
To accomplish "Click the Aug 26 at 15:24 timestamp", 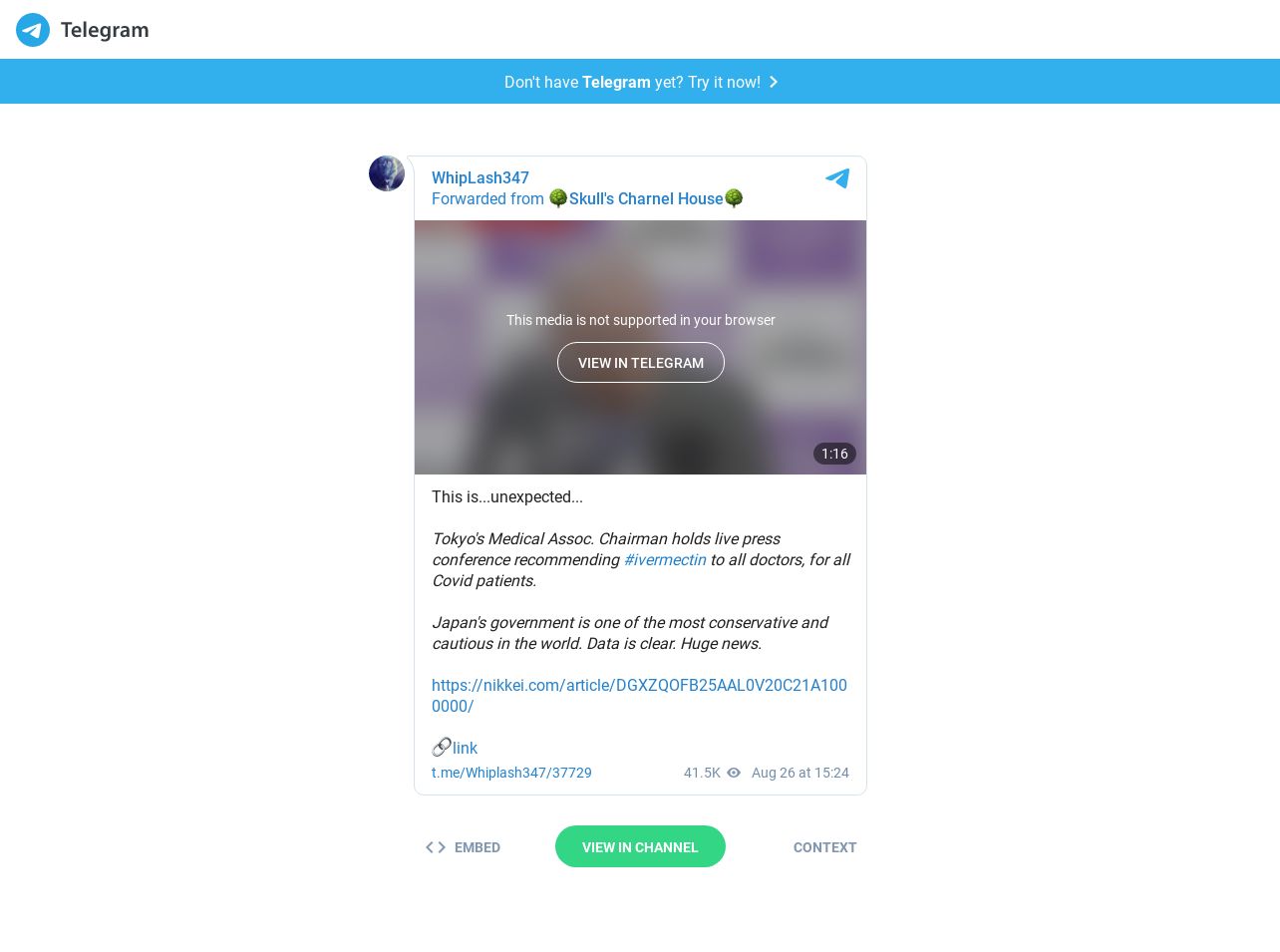I will tap(800, 773).
